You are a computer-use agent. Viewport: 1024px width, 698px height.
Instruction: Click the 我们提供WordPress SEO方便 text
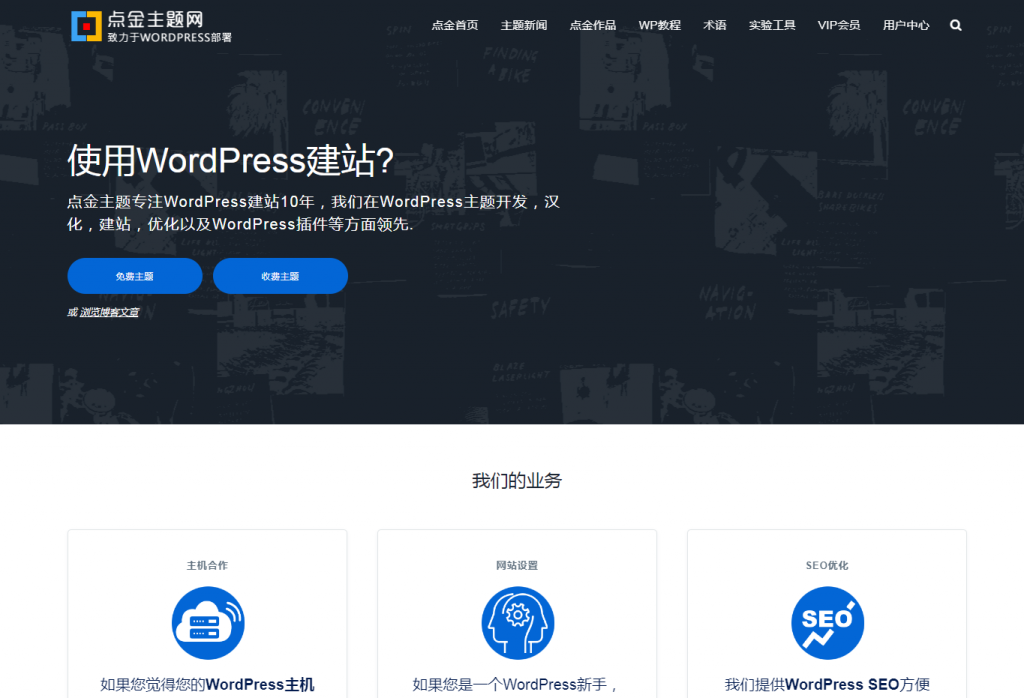[827, 685]
